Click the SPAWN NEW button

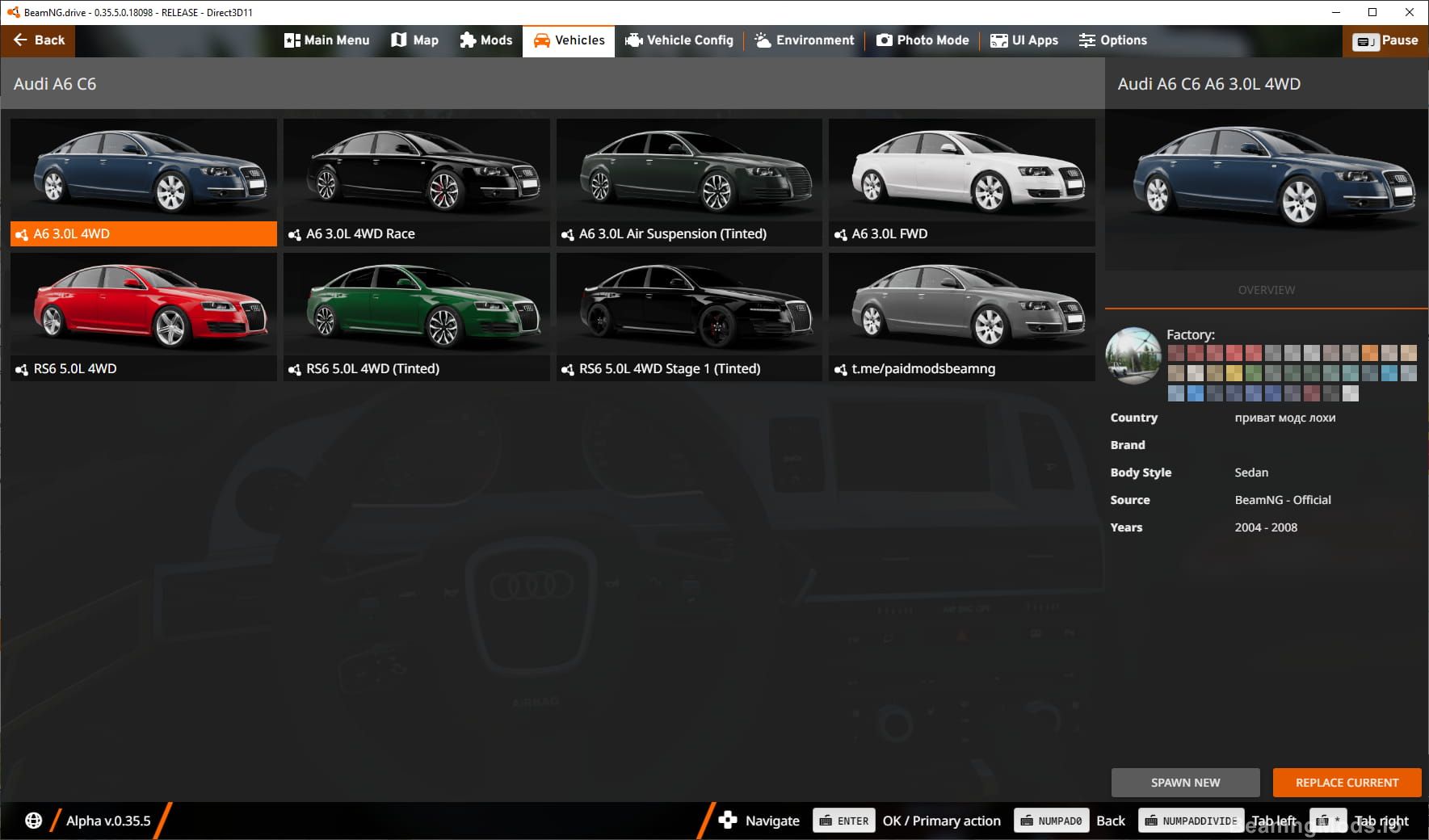click(1185, 783)
